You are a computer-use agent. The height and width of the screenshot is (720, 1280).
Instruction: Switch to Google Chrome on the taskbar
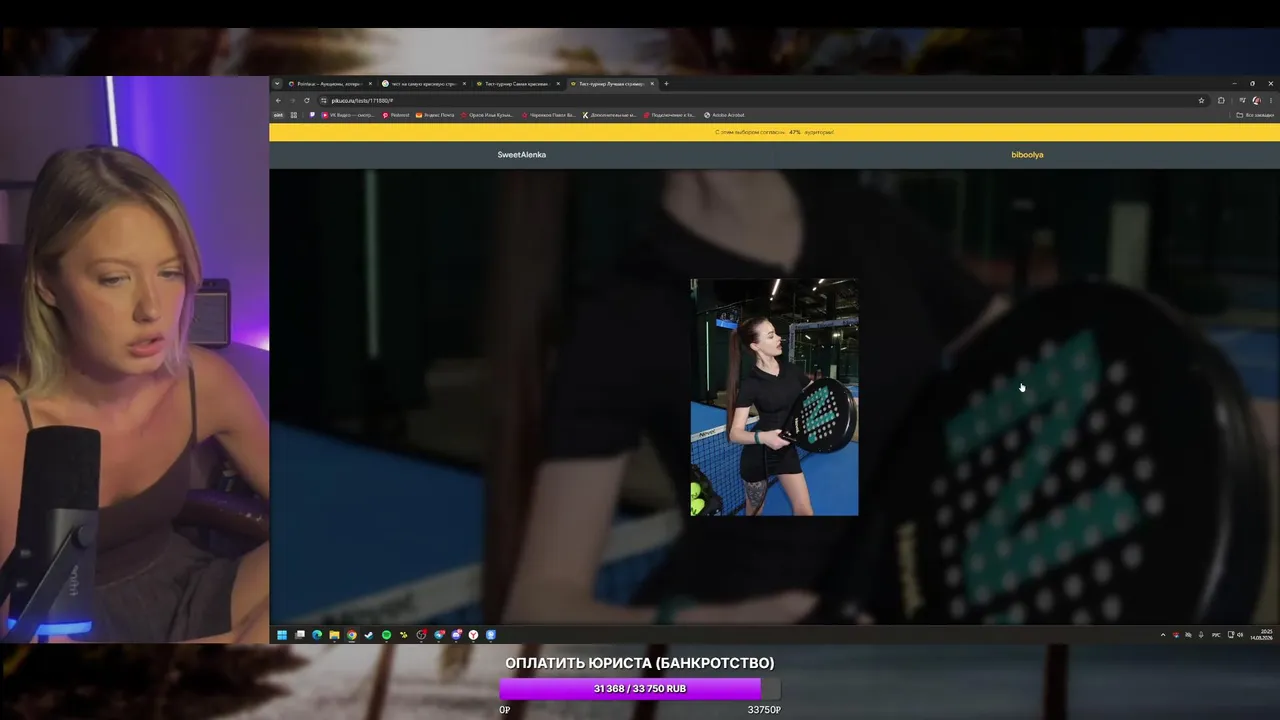pyautogui.click(x=352, y=635)
